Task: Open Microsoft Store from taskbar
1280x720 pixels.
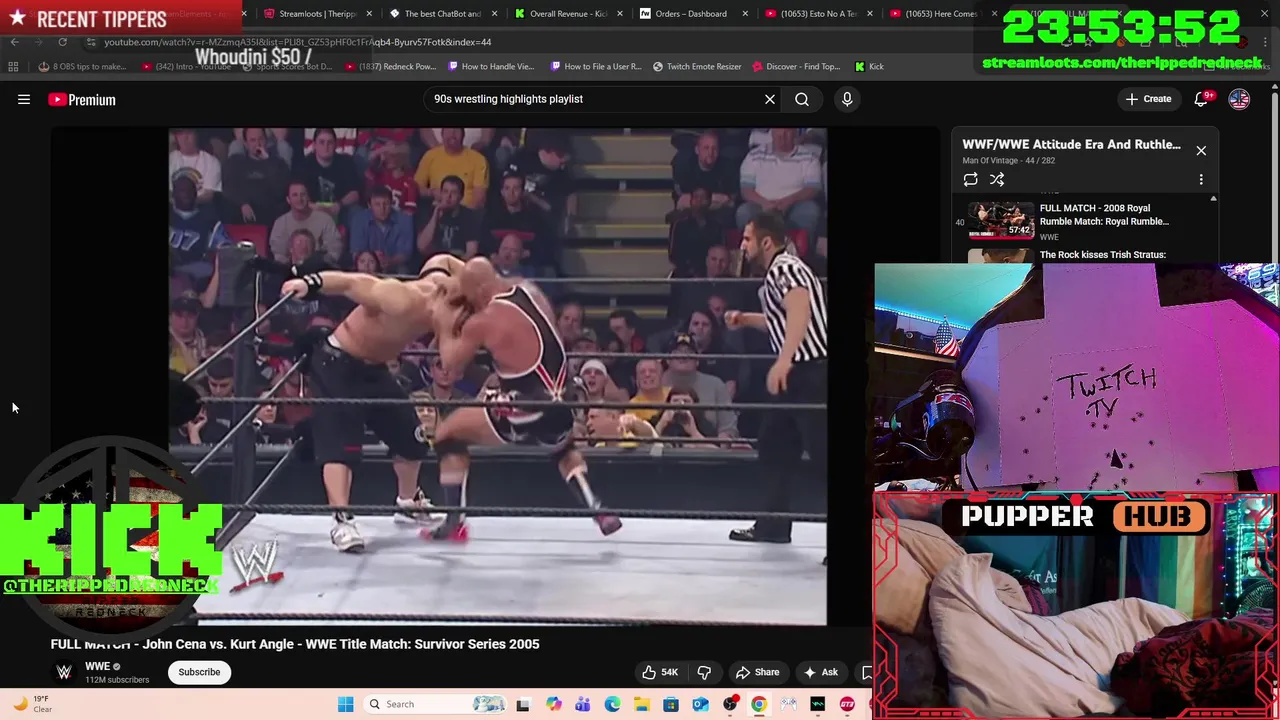Action: pyautogui.click(x=671, y=704)
